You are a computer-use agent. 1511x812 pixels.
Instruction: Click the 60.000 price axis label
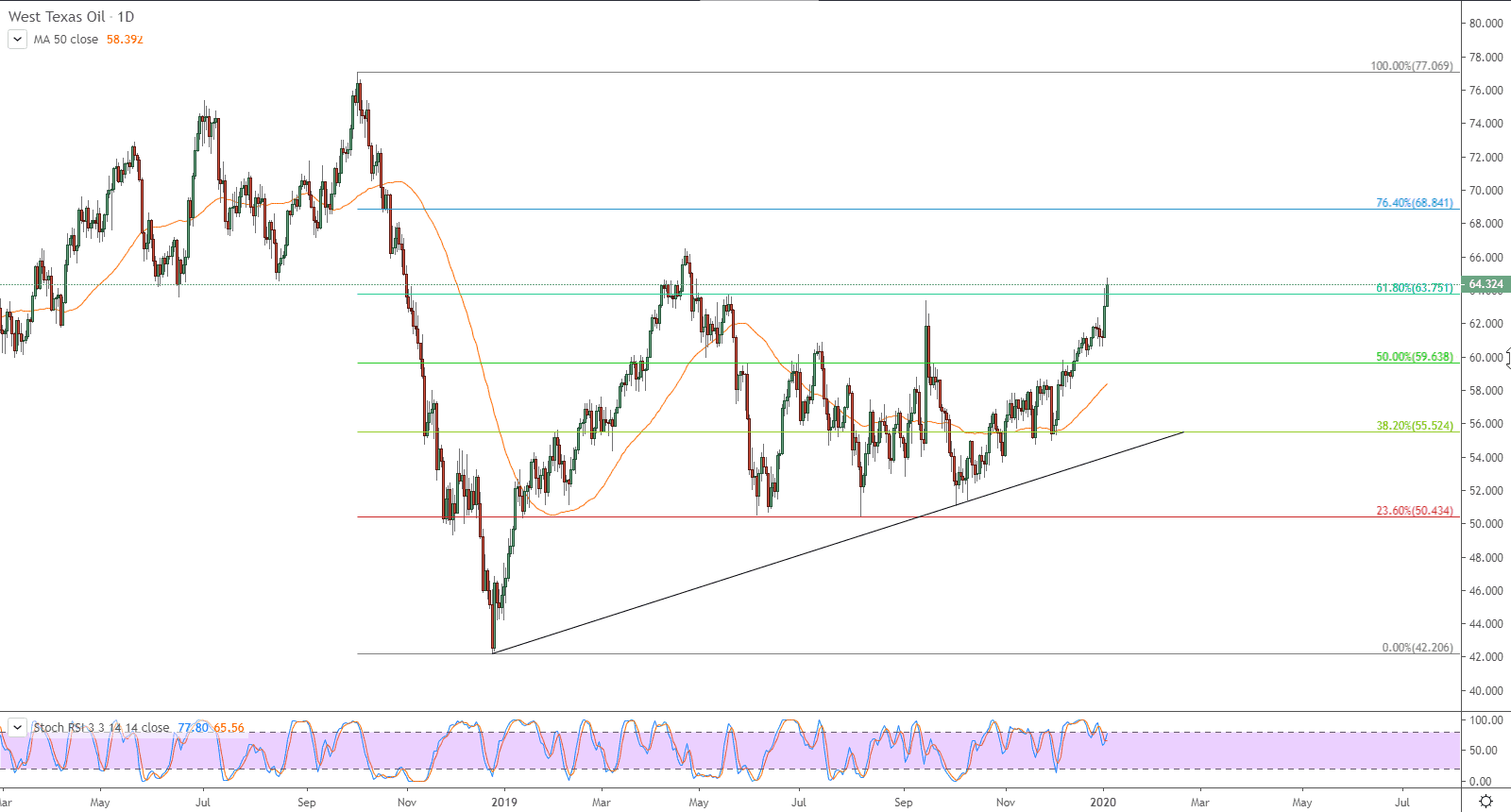(x=1486, y=357)
